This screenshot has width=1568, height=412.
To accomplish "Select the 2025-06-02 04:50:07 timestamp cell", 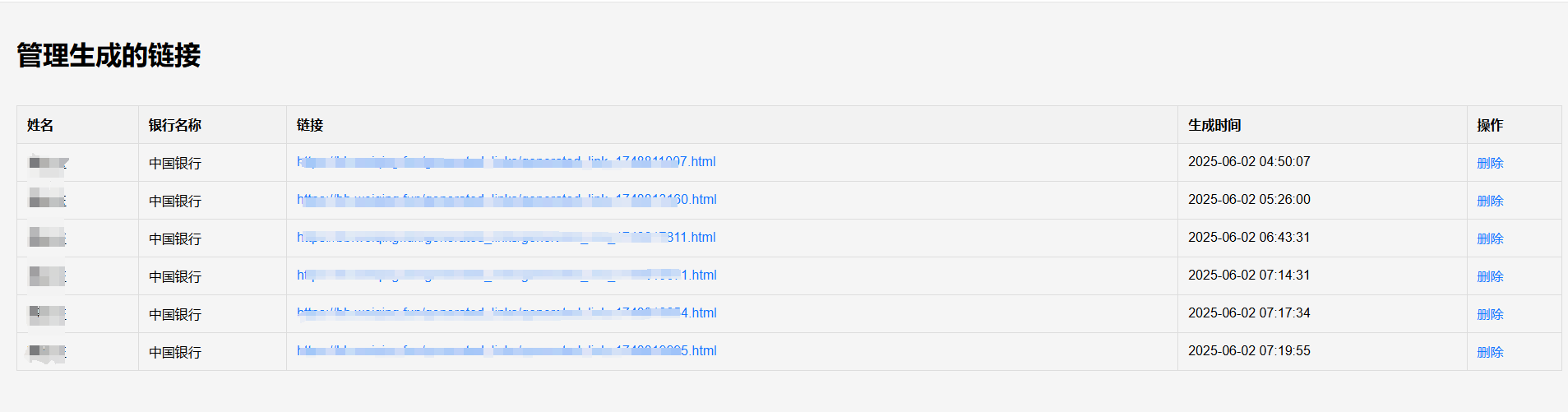I will [x=1249, y=161].
